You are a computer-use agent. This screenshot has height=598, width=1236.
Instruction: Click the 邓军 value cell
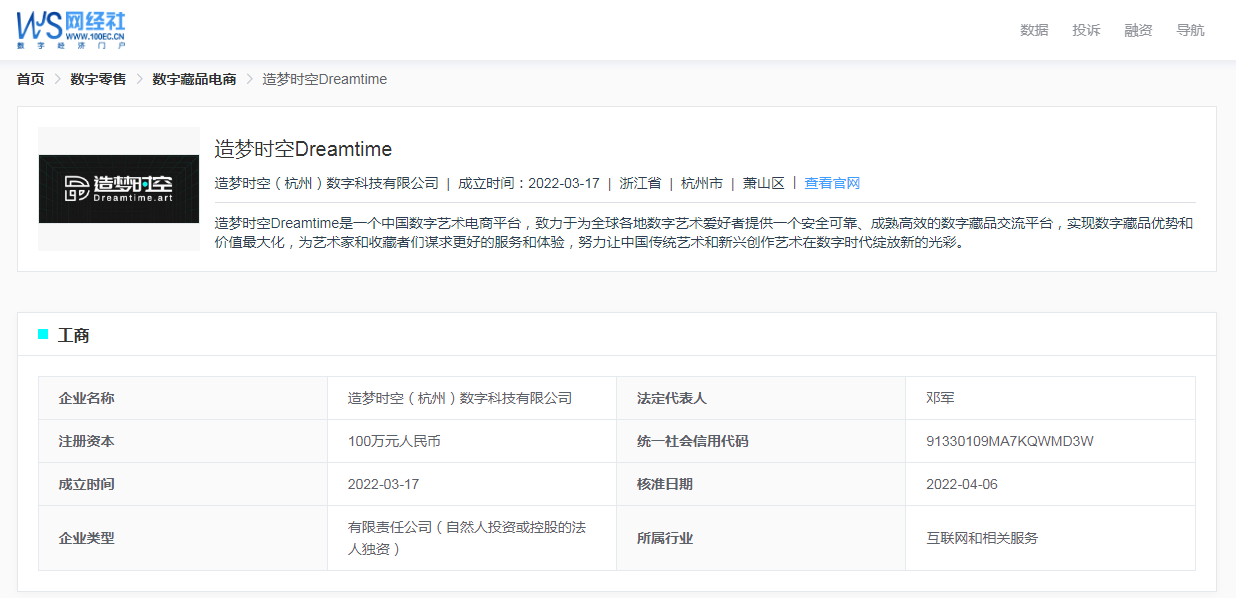pos(1050,398)
